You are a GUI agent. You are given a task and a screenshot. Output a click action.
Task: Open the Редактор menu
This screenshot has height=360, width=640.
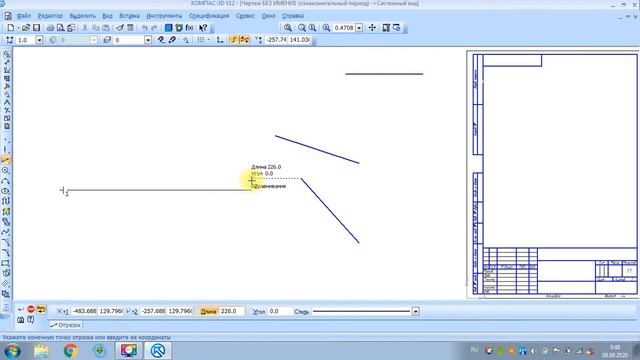[50, 16]
